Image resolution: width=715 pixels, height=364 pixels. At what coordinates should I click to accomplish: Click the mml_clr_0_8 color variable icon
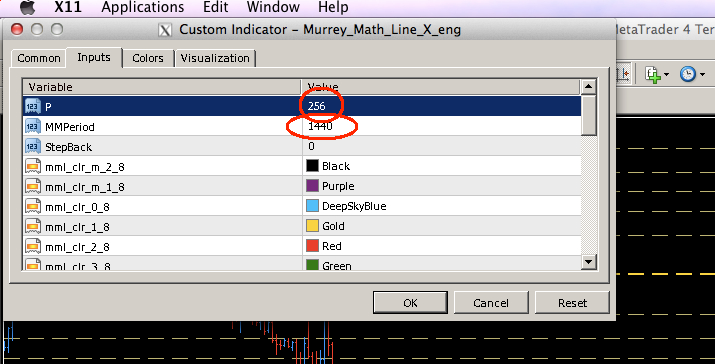[33, 207]
